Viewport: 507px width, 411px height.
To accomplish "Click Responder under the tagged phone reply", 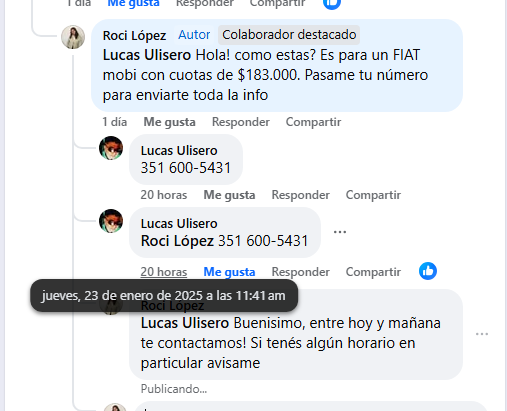I will coord(300,272).
